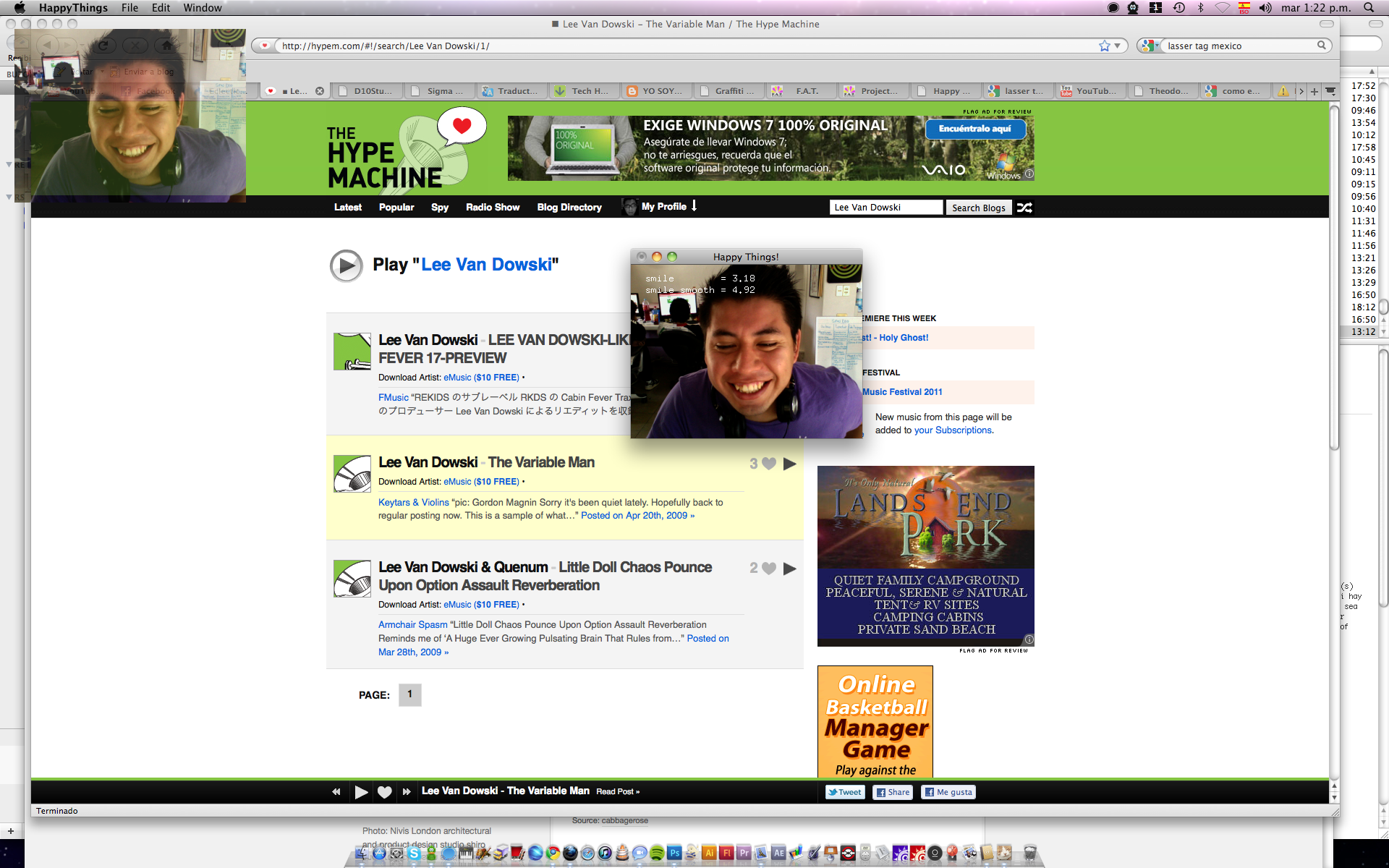Skip to next track in player bar
Image resolution: width=1389 pixels, height=868 pixels.
point(407,792)
